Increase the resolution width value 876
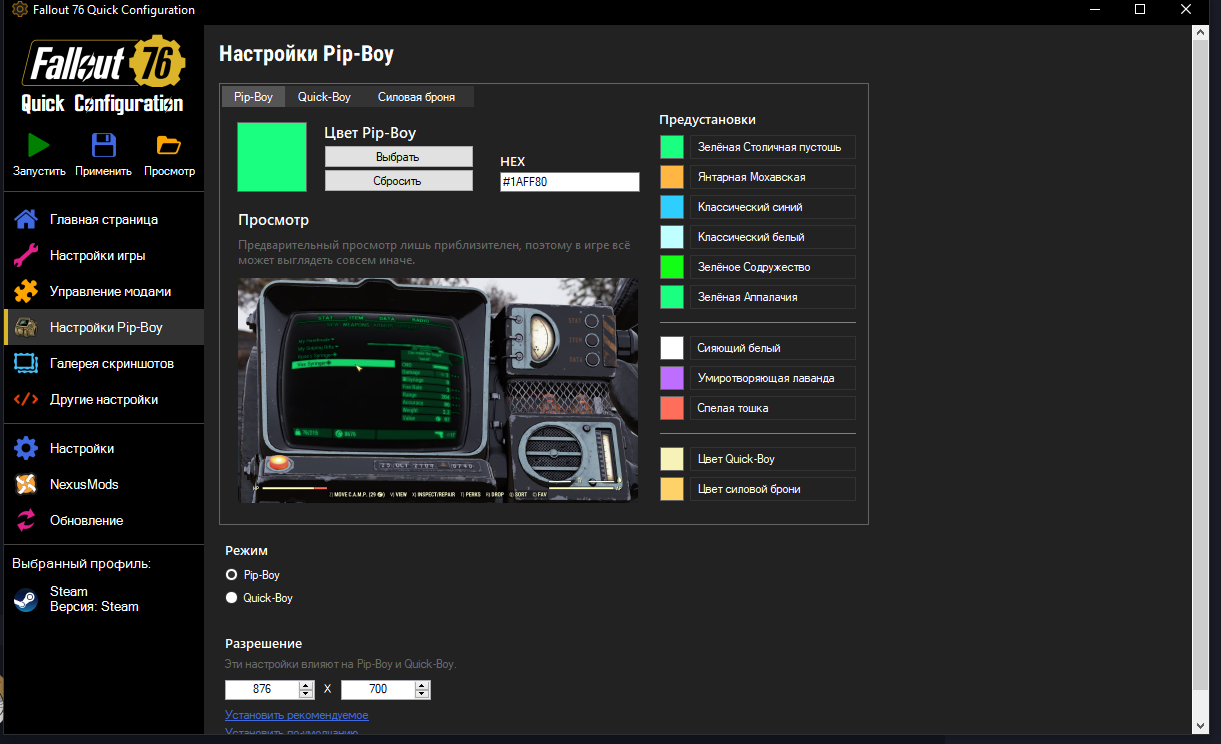Image resolution: width=1221 pixels, height=744 pixels. pyautogui.click(x=306, y=685)
